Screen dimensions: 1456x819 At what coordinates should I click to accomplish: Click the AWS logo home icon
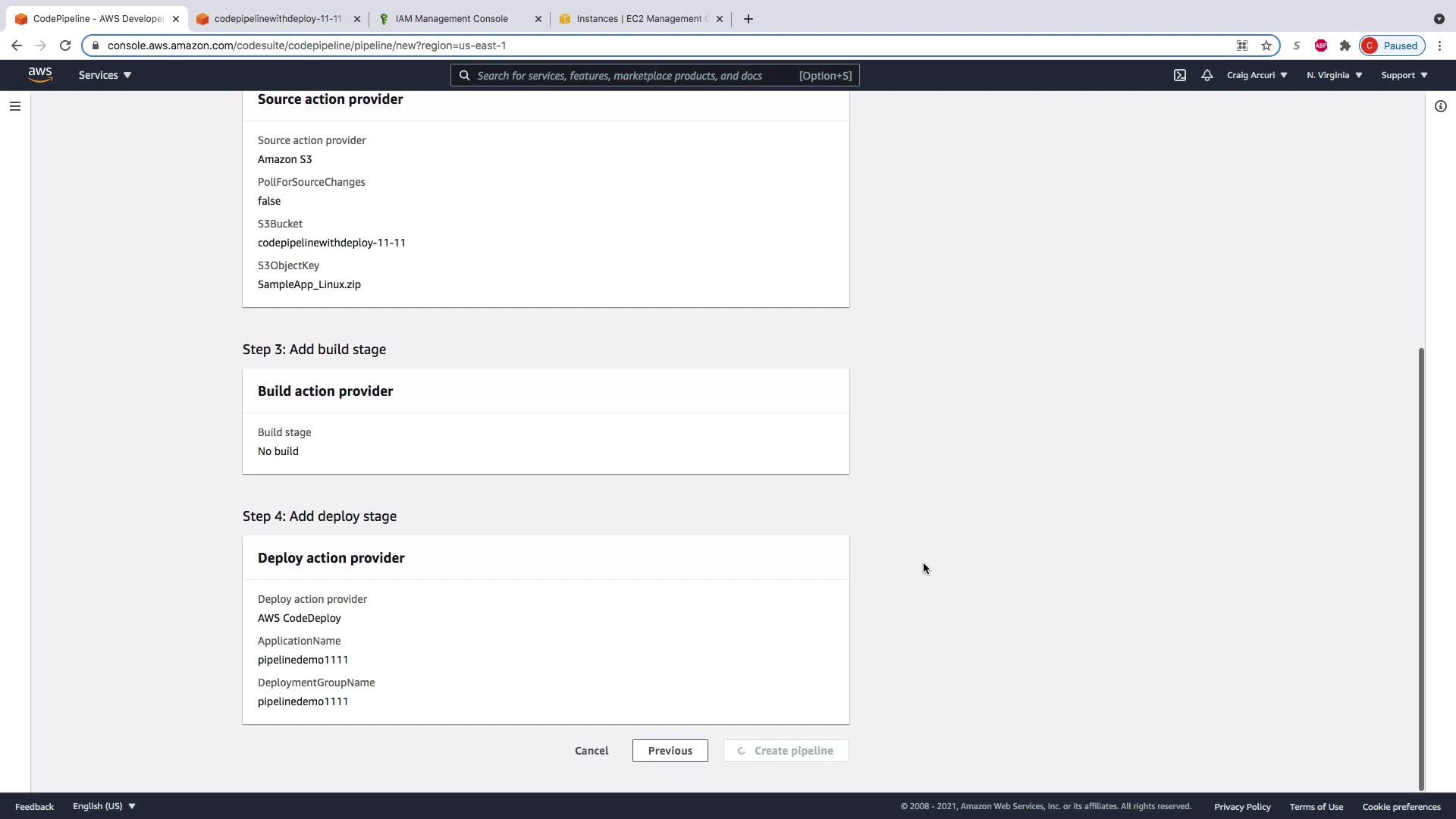[x=40, y=74]
